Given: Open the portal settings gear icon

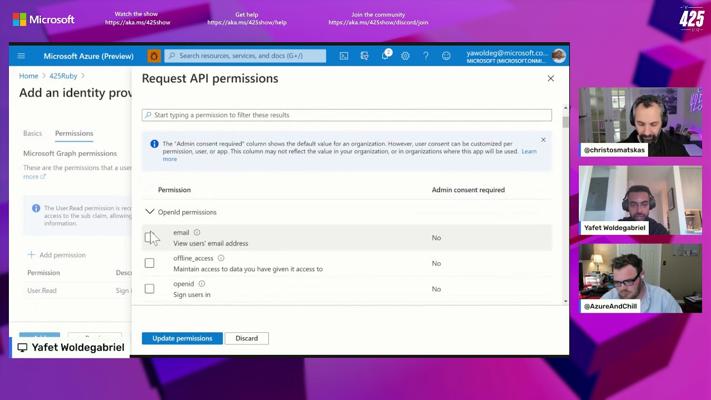Looking at the screenshot, I should point(405,56).
